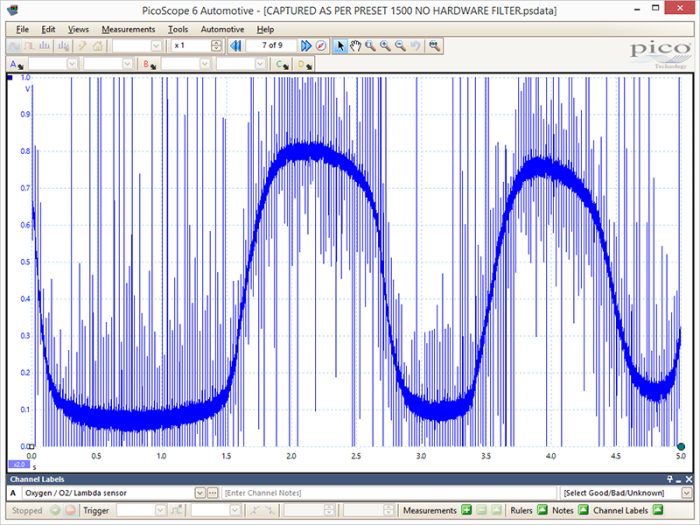
Task: Click the auto setup wand icon
Action: 82,46
